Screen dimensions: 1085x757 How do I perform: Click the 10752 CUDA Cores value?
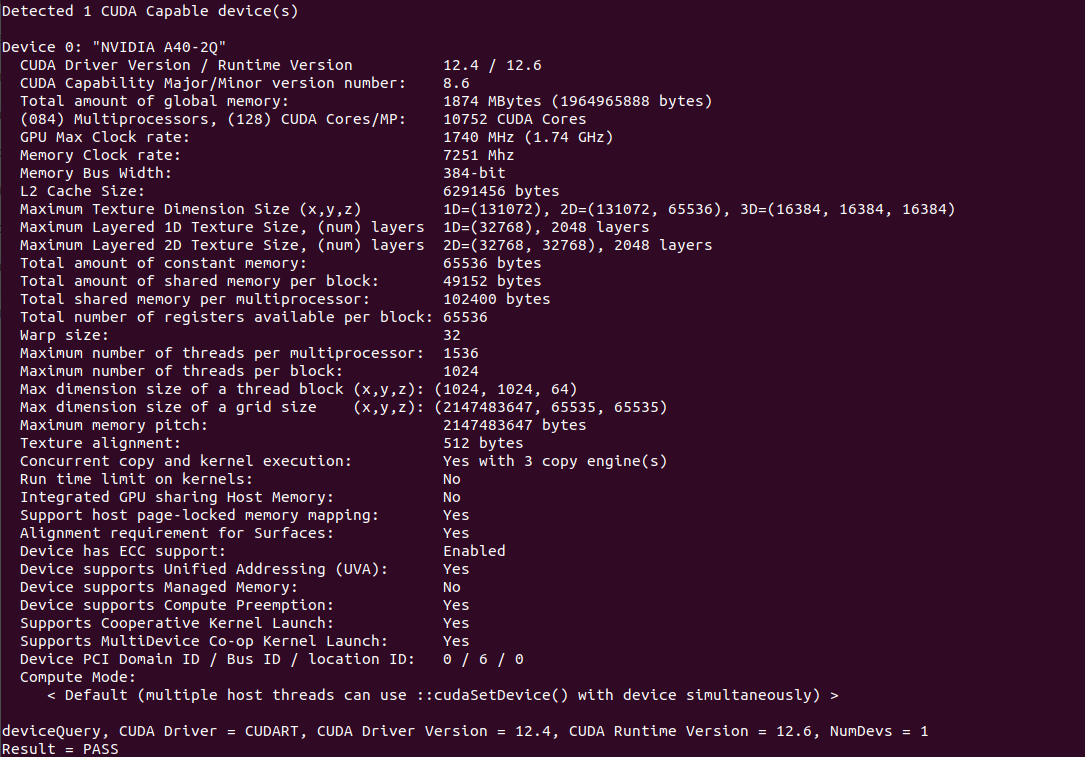(x=514, y=119)
